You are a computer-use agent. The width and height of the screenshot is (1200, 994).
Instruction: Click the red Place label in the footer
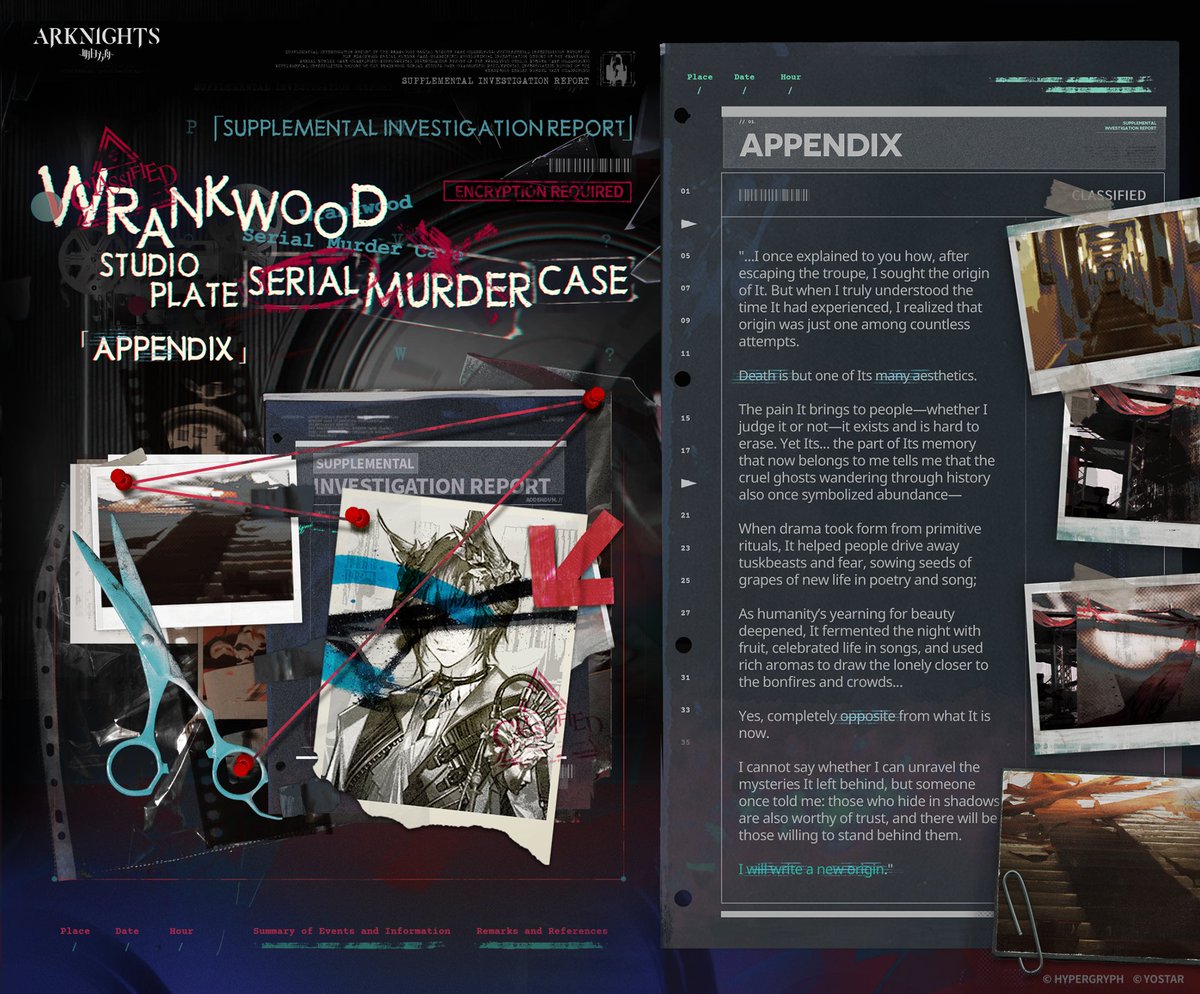coord(75,931)
